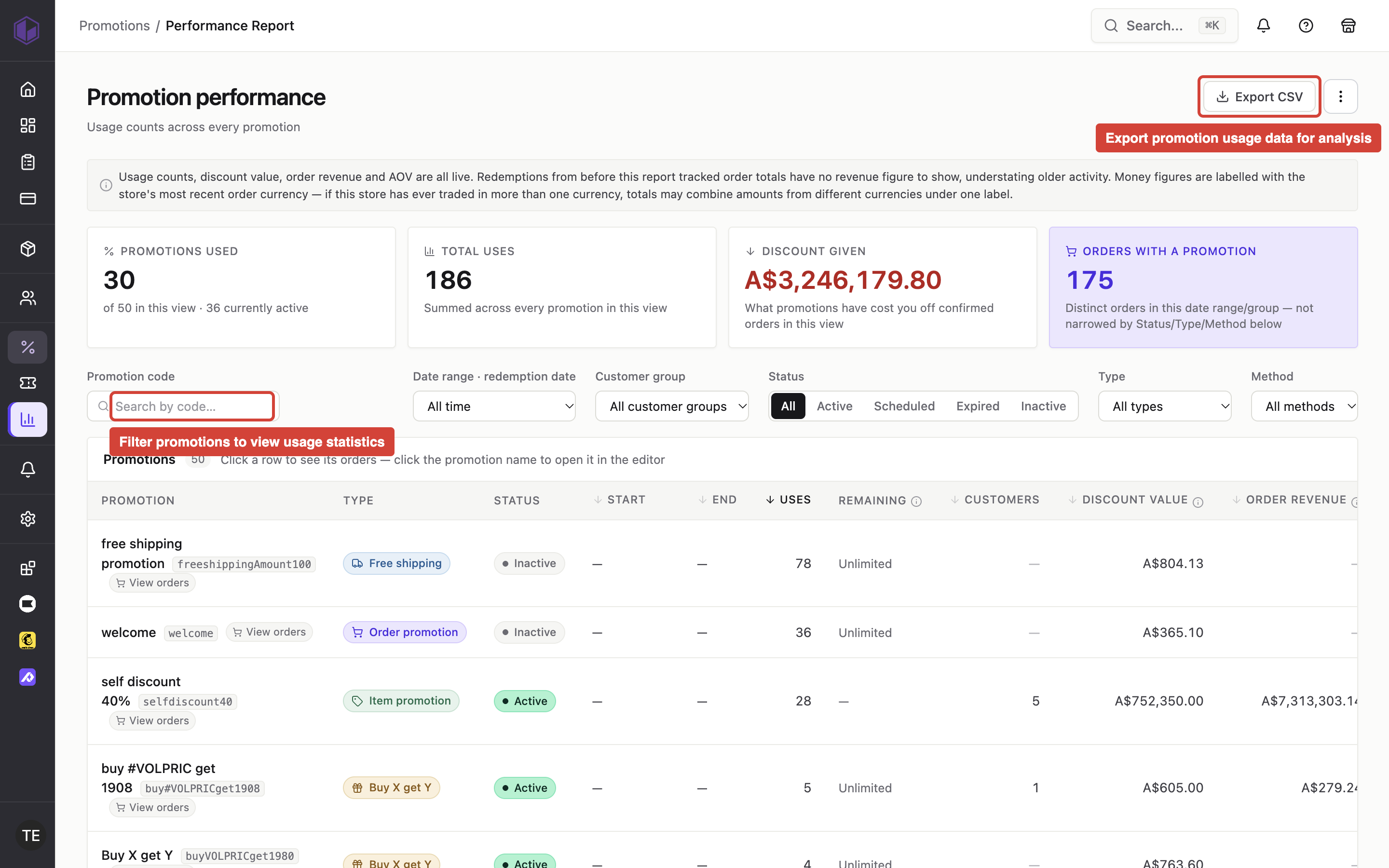This screenshot has width=1389, height=868.
Task: View orders for free shipping promotion
Action: [x=152, y=583]
